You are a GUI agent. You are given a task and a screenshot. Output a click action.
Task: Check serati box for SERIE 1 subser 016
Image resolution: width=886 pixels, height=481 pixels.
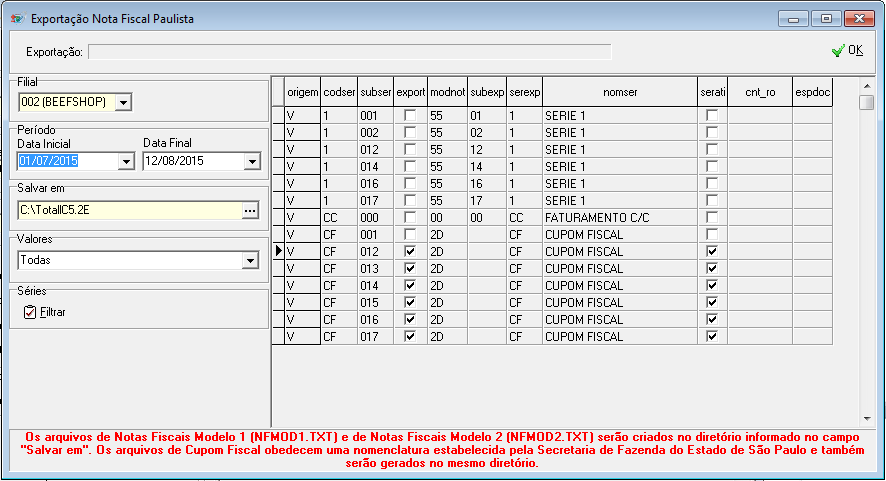(x=712, y=184)
